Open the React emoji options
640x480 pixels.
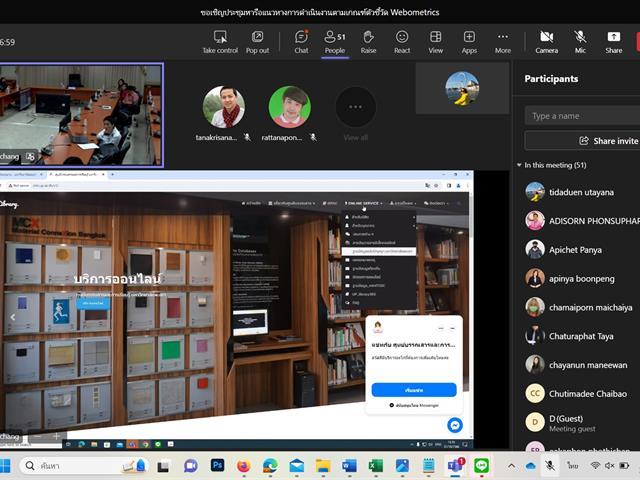pos(402,42)
